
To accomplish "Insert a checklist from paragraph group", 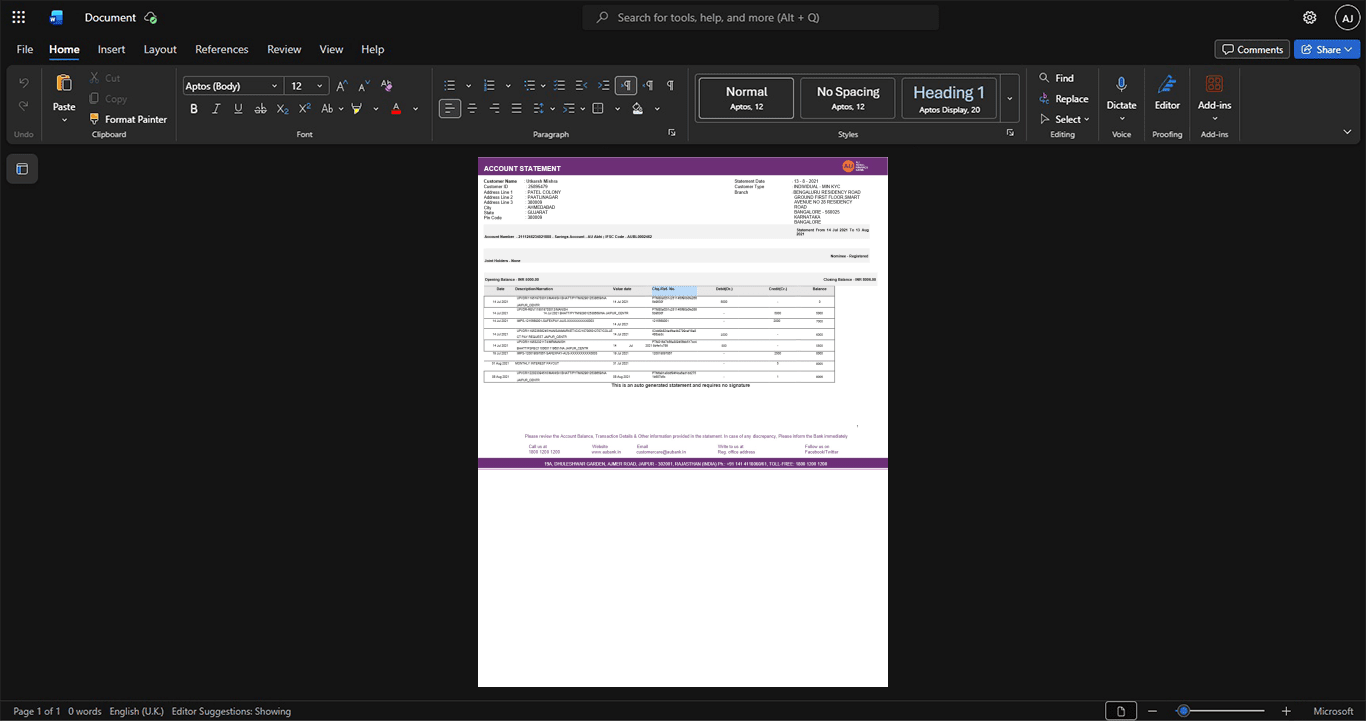I will [560, 85].
